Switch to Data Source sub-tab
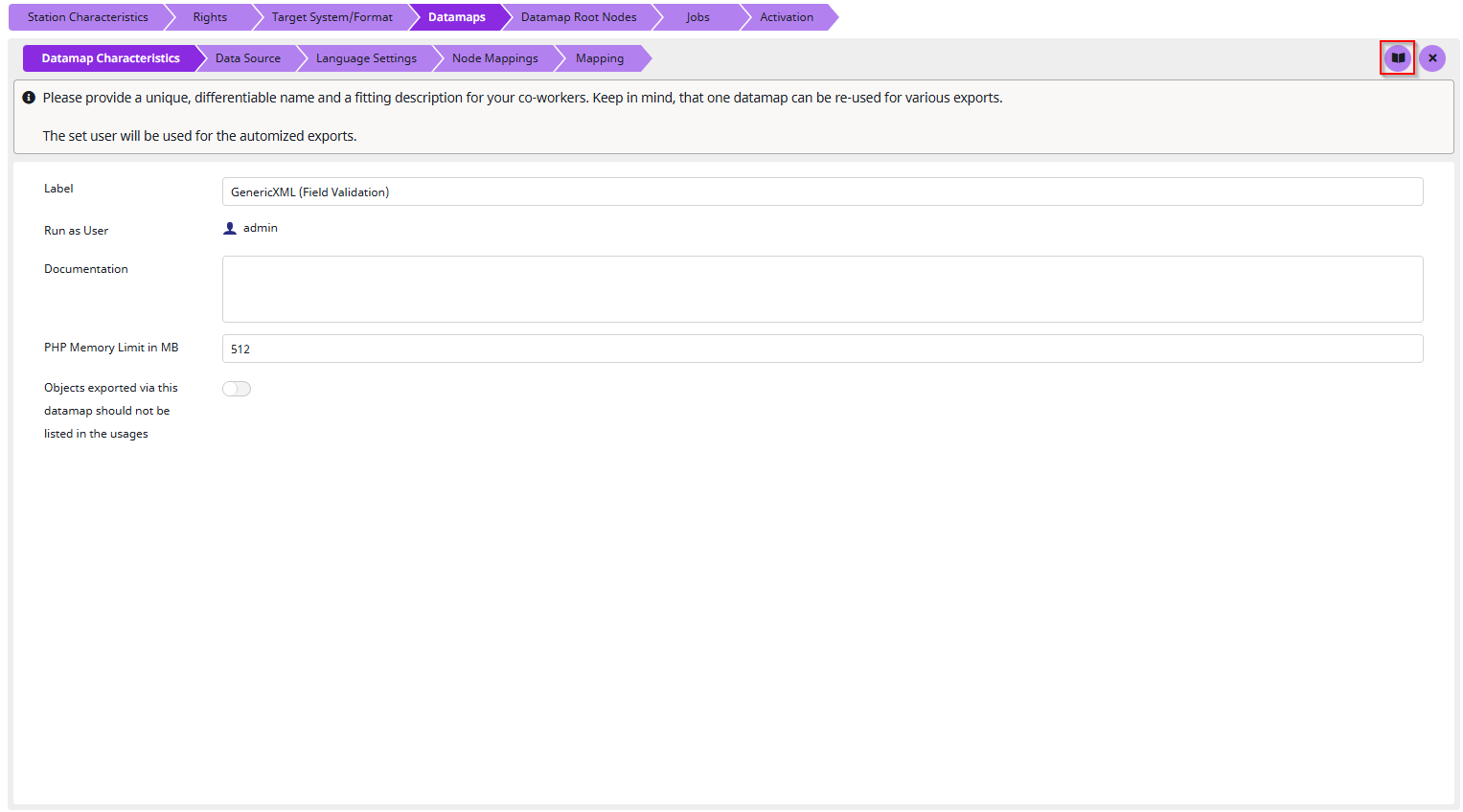1463x812 pixels. pos(247,58)
